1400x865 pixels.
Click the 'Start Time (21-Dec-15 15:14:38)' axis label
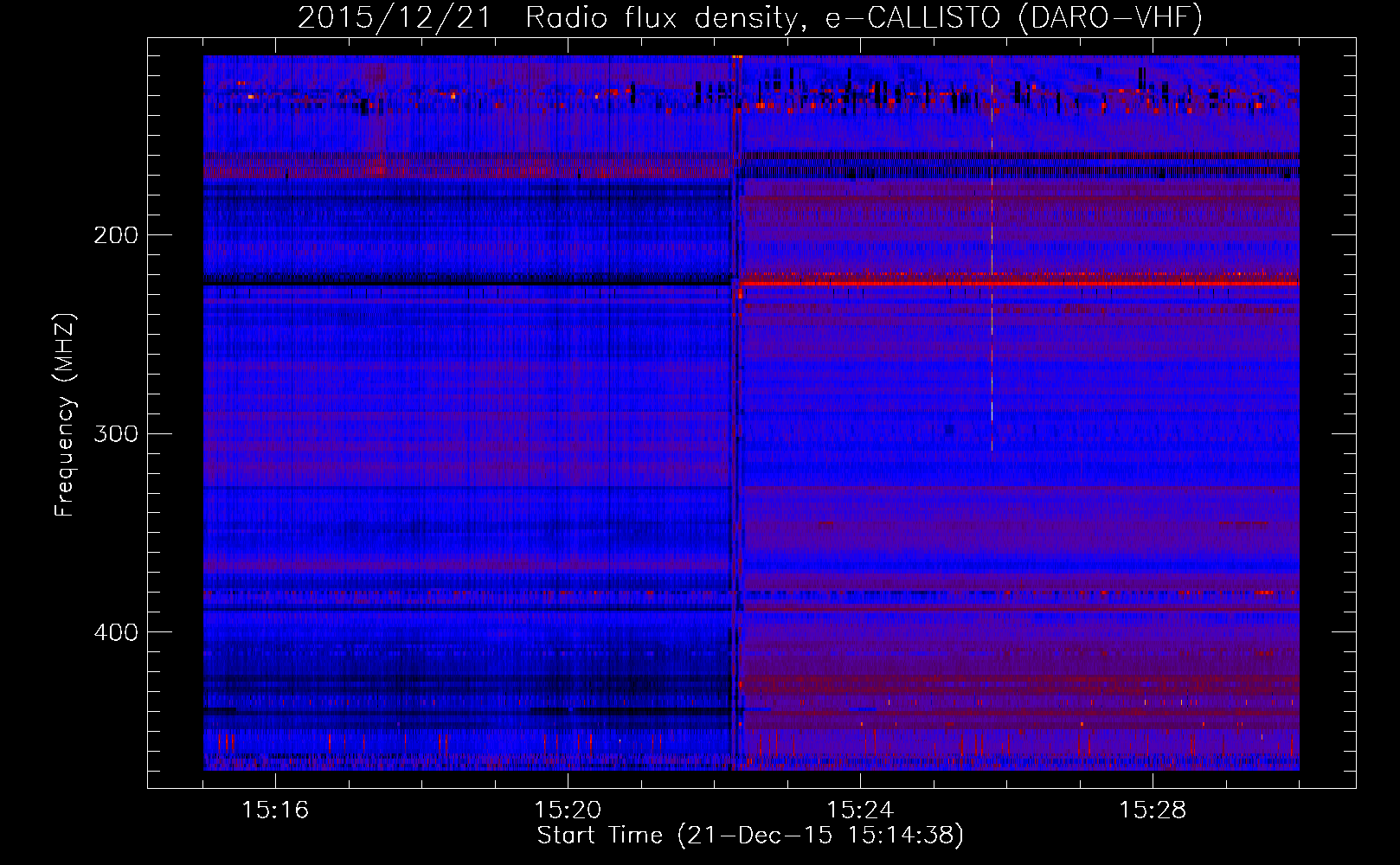(x=750, y=836)
